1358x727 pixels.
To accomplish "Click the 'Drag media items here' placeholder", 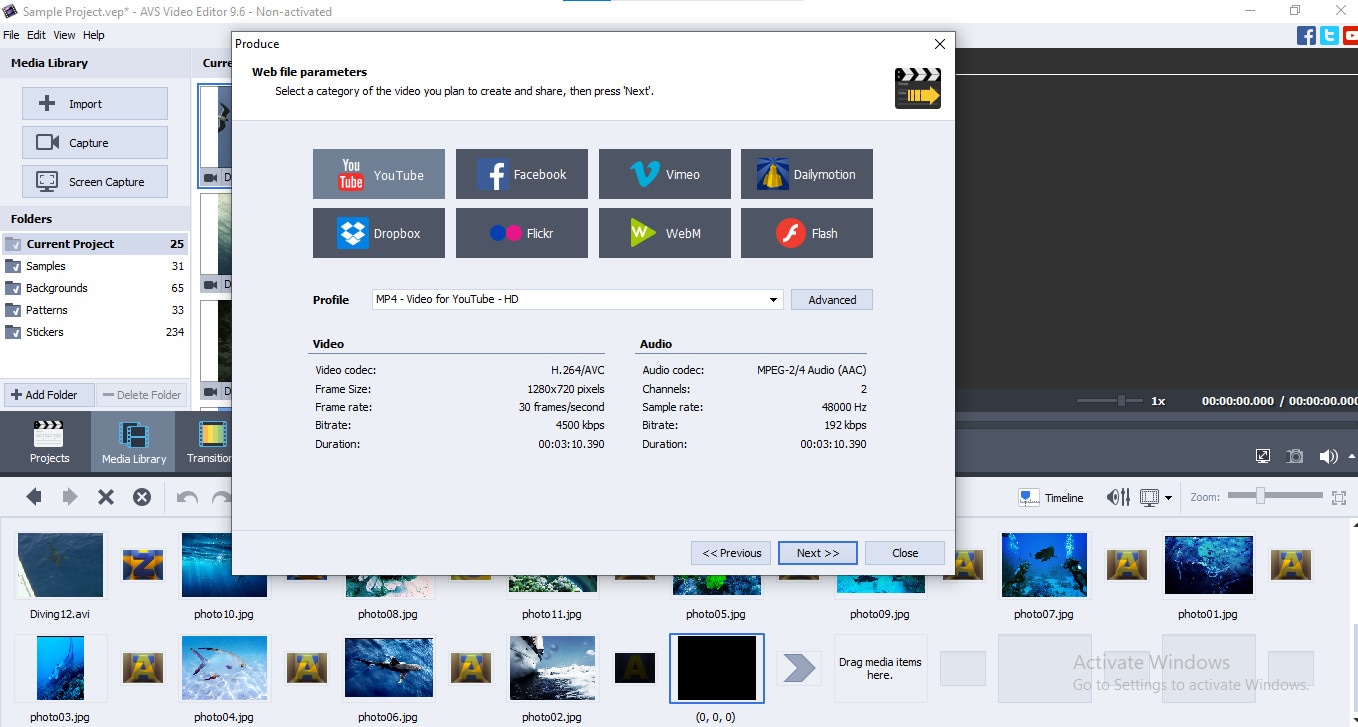I will pyautogui.click(x=880, y=668).
